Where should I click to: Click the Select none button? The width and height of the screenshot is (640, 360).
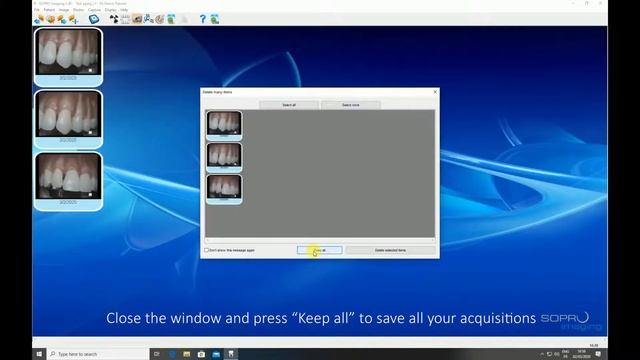pos(351,105)
